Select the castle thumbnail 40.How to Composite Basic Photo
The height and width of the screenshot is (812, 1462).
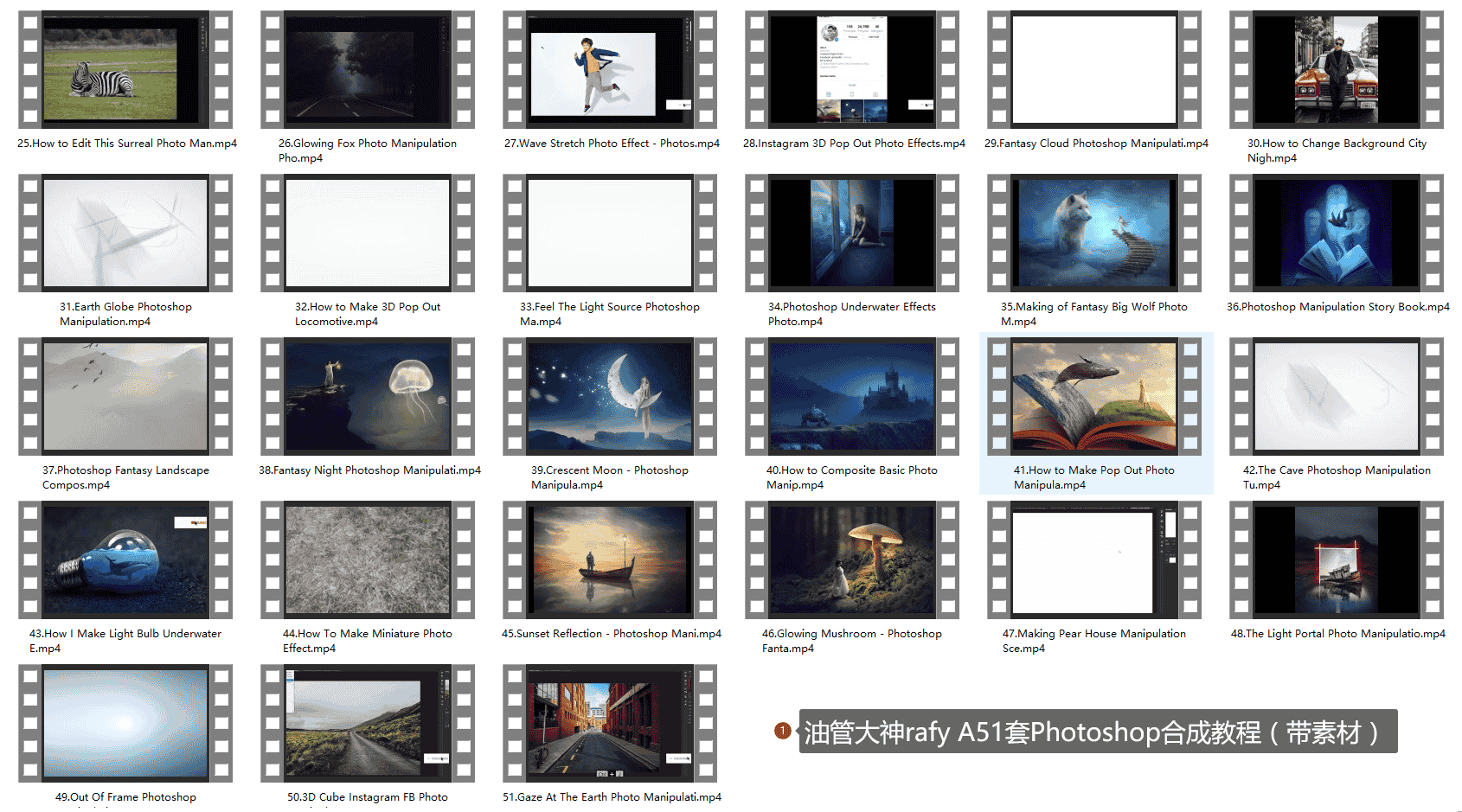point(852,396)
